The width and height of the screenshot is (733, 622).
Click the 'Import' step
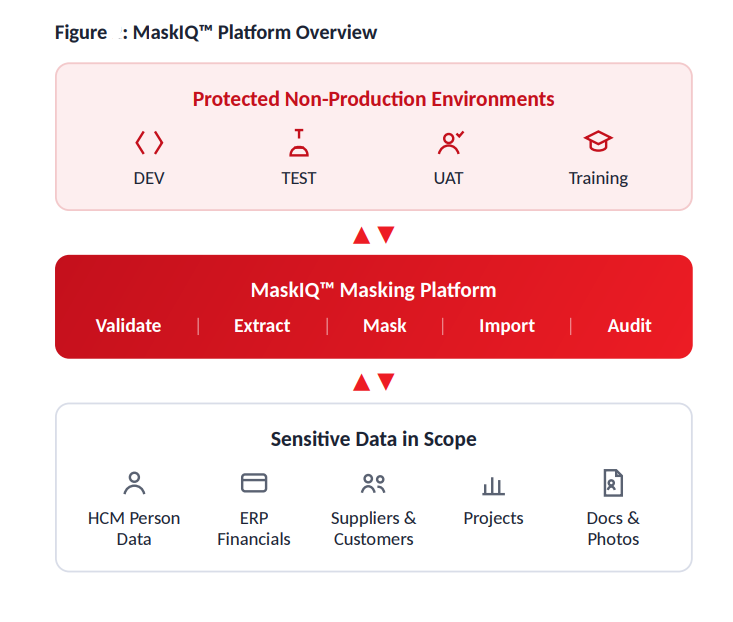(507, 326)
